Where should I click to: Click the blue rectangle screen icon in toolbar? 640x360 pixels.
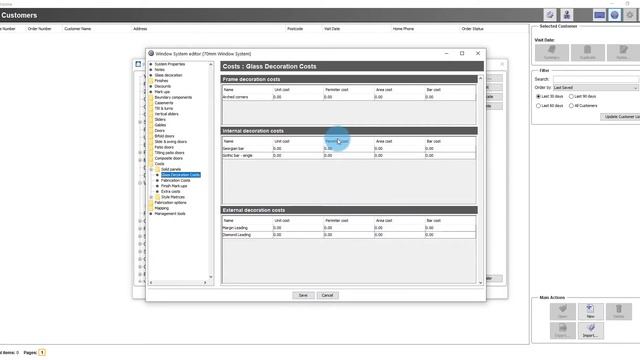pyautogui.click(x=599, y=15)
